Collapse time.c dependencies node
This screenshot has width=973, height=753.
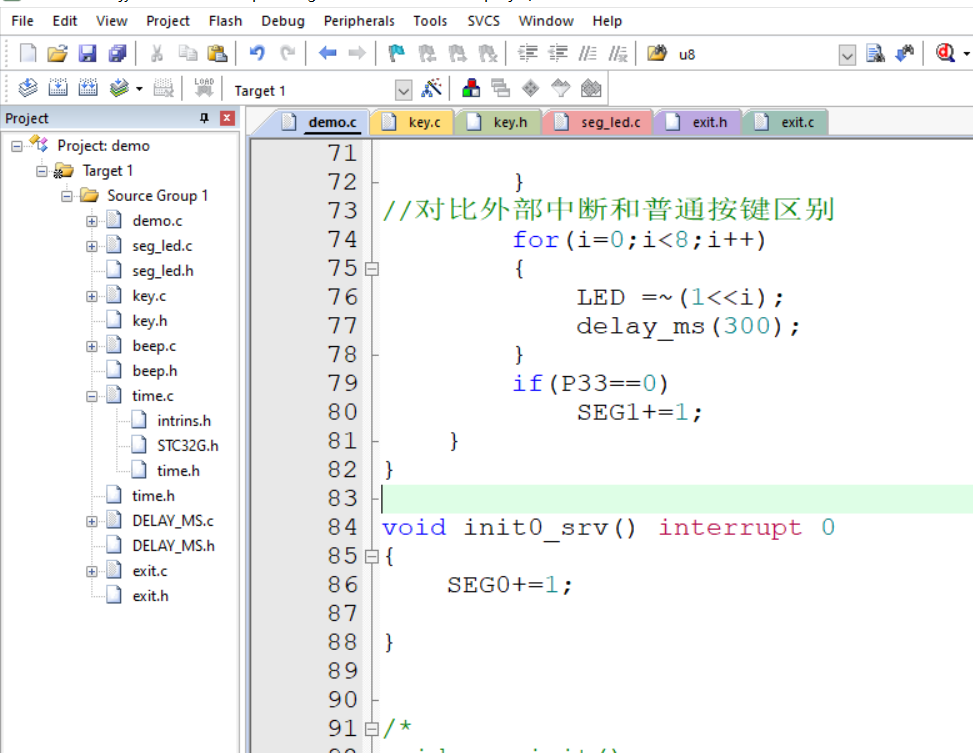pyautogui.click(x=92, y=396)
